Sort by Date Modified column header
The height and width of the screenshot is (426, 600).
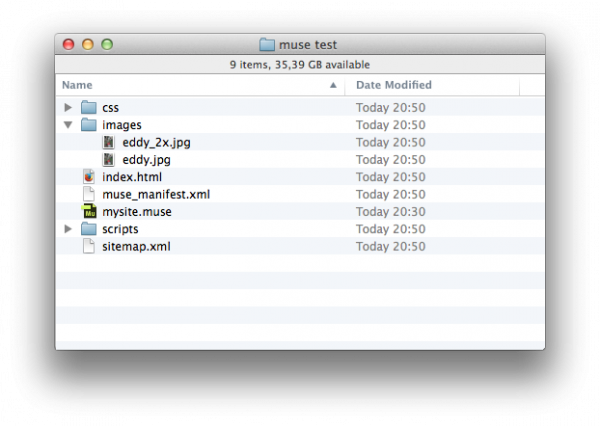[x=394, y=85]
